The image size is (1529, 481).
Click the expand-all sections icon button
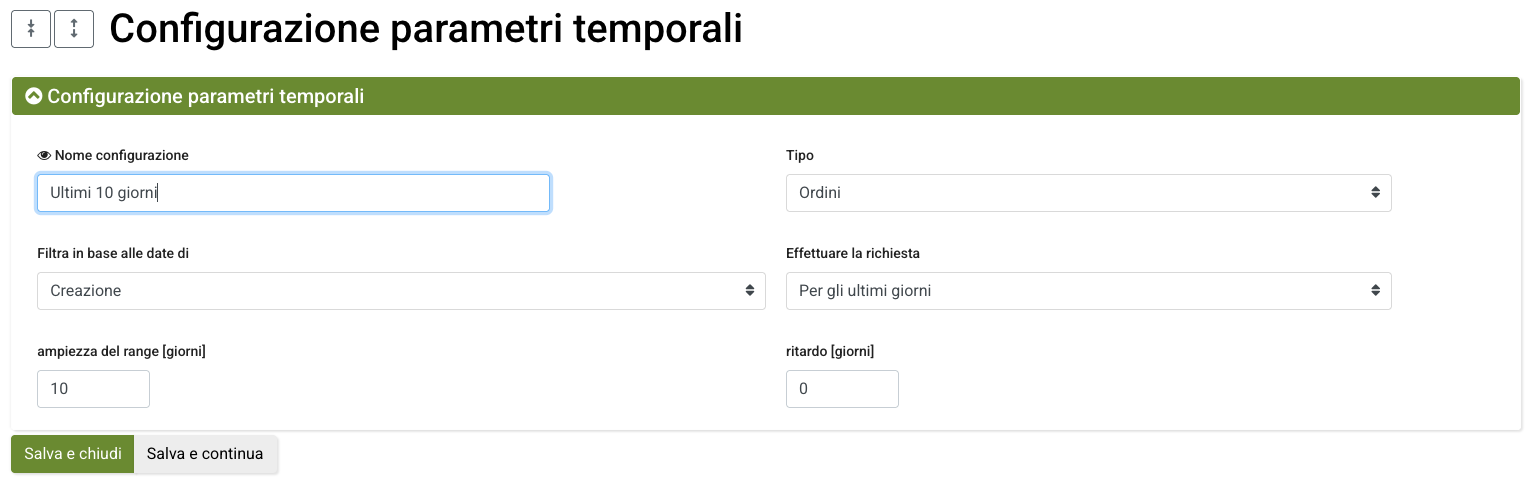(74, 29)
